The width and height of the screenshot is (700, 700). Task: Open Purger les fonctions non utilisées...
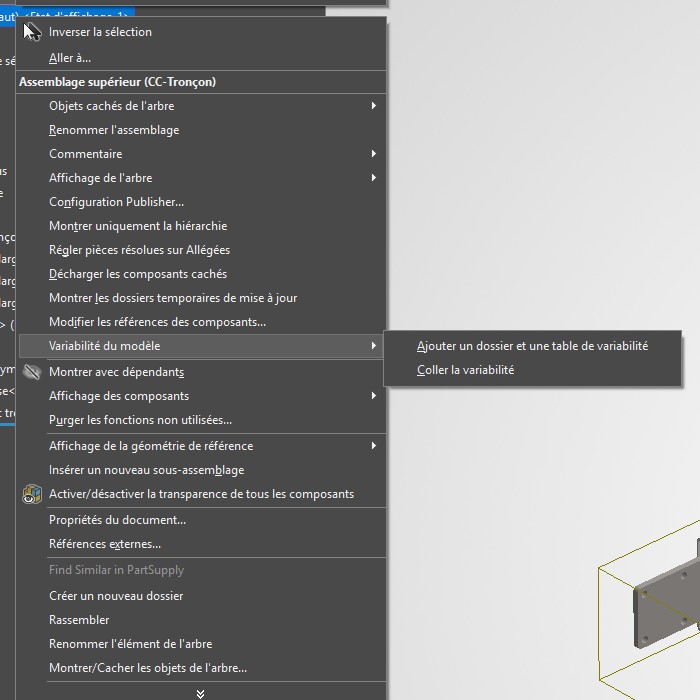[141, 420]
